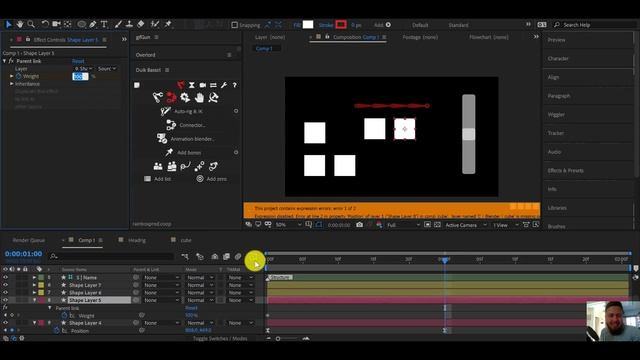Screen dimensions: 640x360
Task: Open Duik tools hammer and wrench icon
Action: click(213, 97)
